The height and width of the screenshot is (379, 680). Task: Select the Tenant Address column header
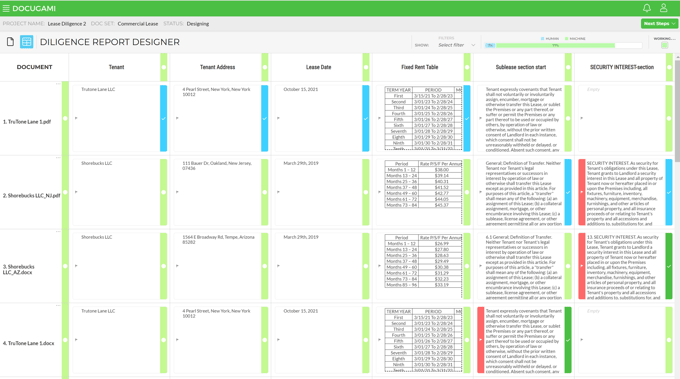click(217, 67)
